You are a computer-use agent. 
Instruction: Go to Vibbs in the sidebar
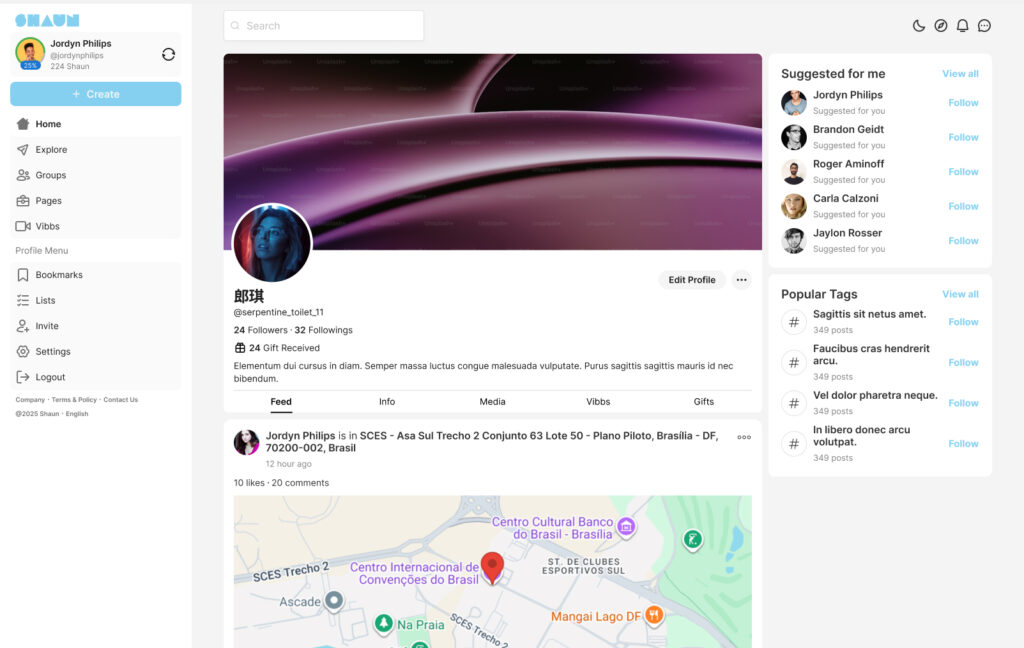click(47, 226)
